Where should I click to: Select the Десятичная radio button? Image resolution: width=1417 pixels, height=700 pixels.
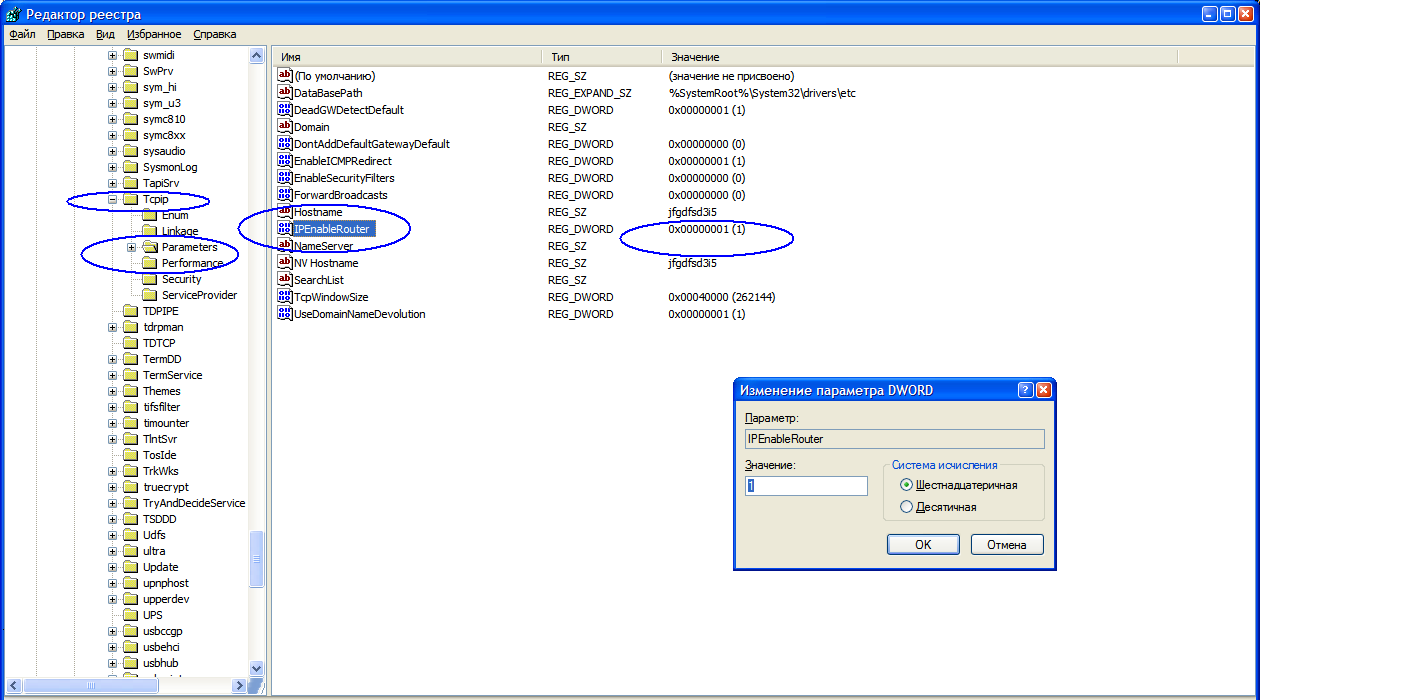click(x=907, y=507)
